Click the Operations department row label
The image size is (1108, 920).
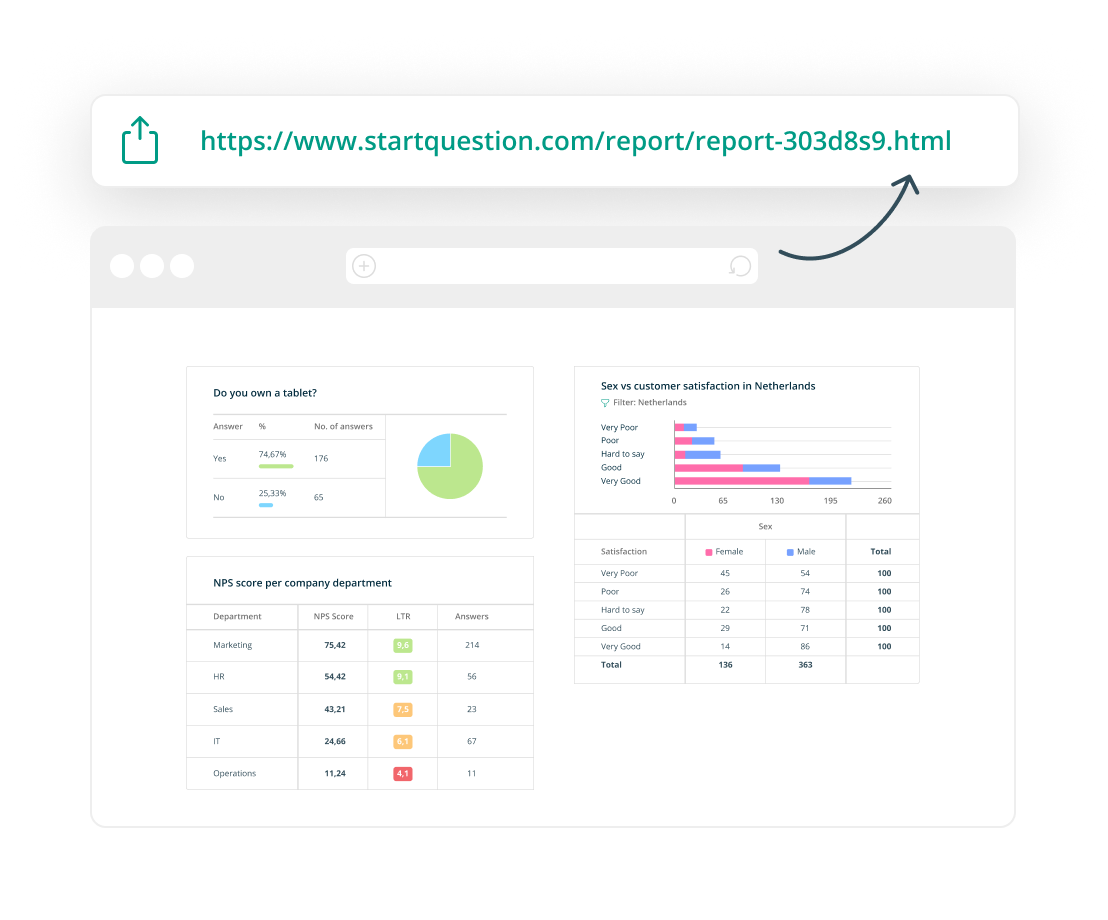click(x=235, y=774)
